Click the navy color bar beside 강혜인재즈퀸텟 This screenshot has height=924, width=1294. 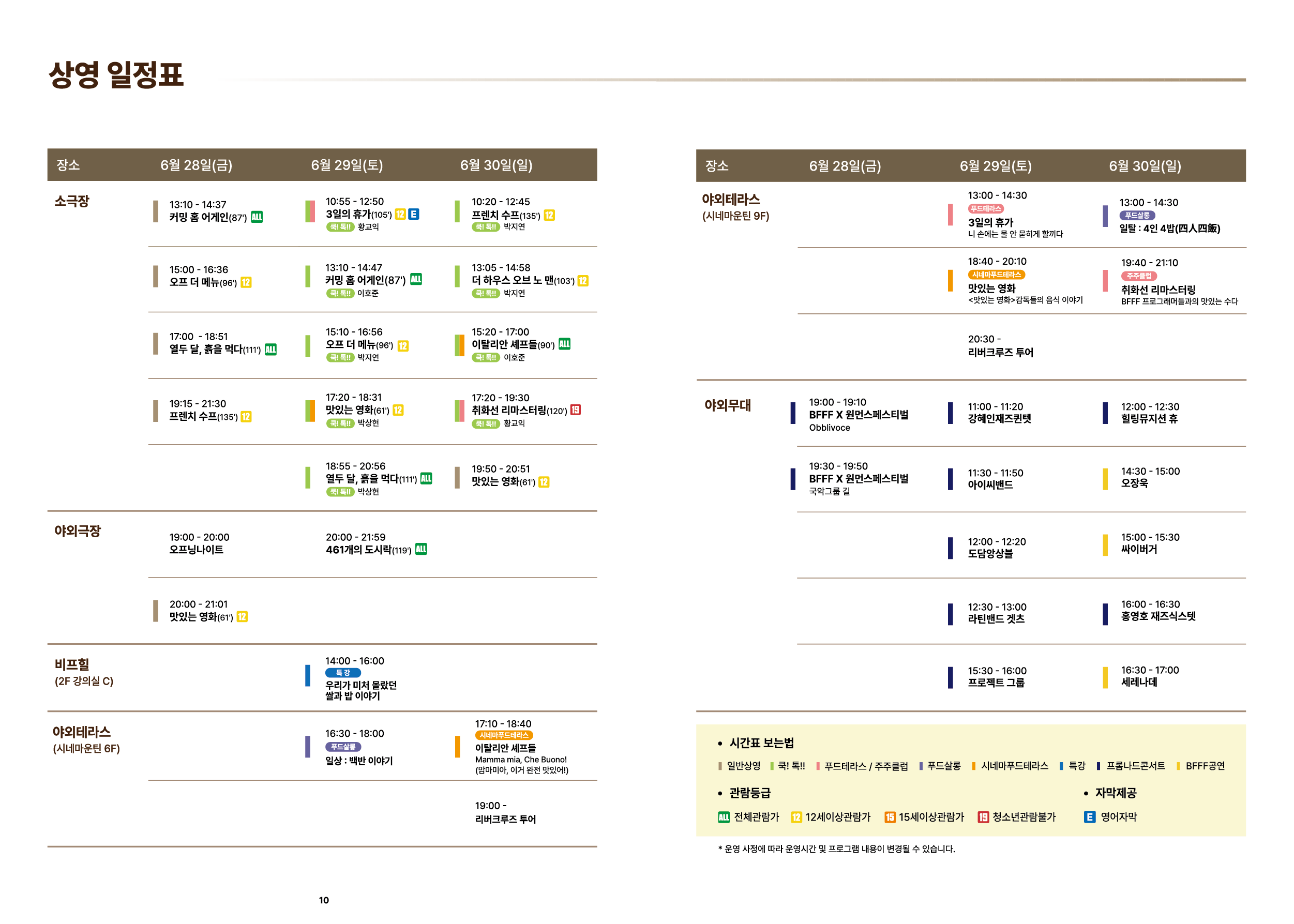(x=950, y=413)
